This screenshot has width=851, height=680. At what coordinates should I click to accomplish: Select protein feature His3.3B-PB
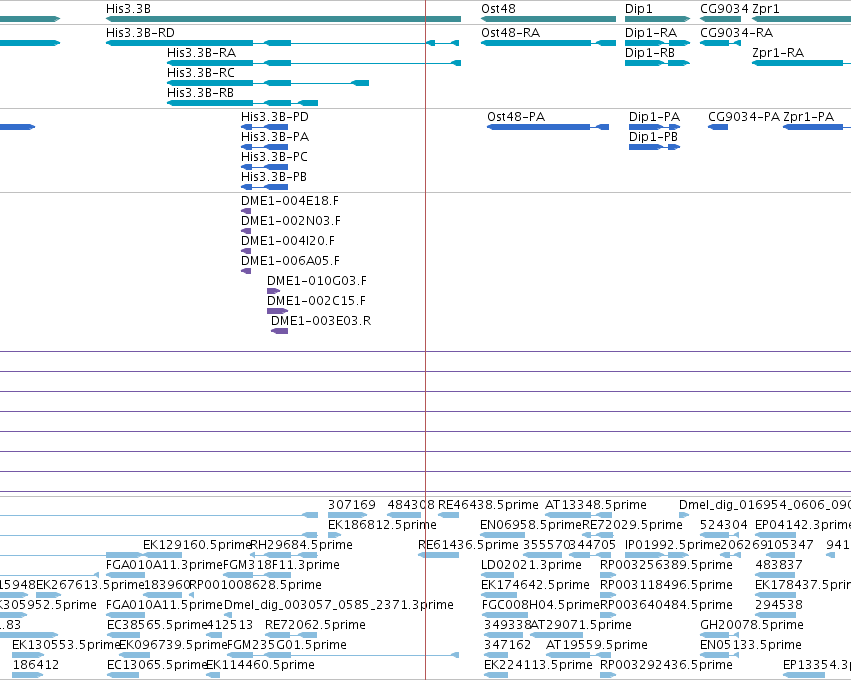[x=264, y=187]
